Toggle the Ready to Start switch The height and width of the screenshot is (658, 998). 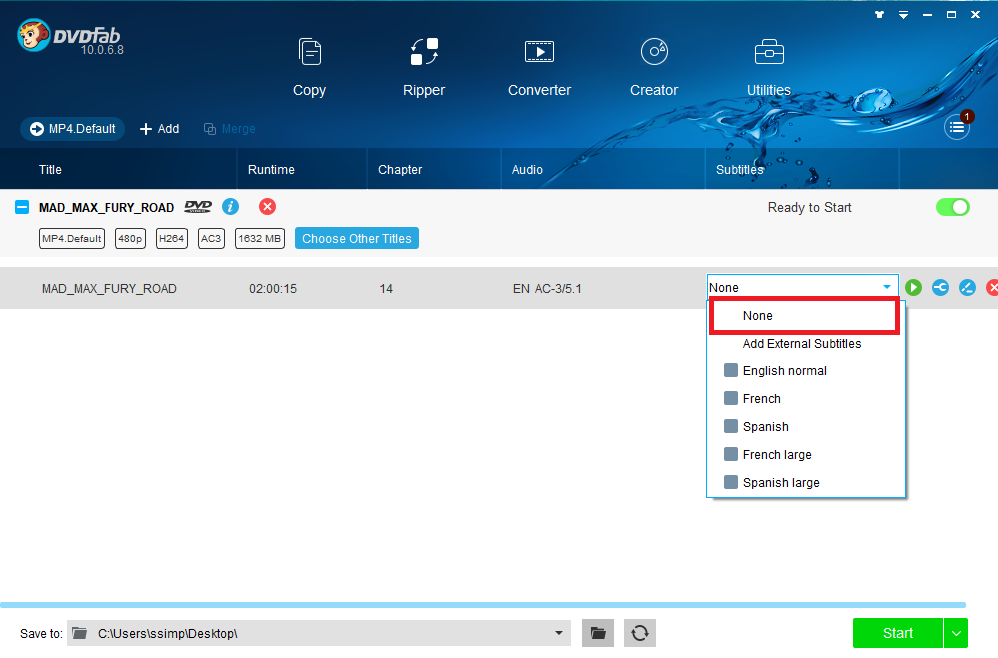pyautogui.click(x=953, y=207)
